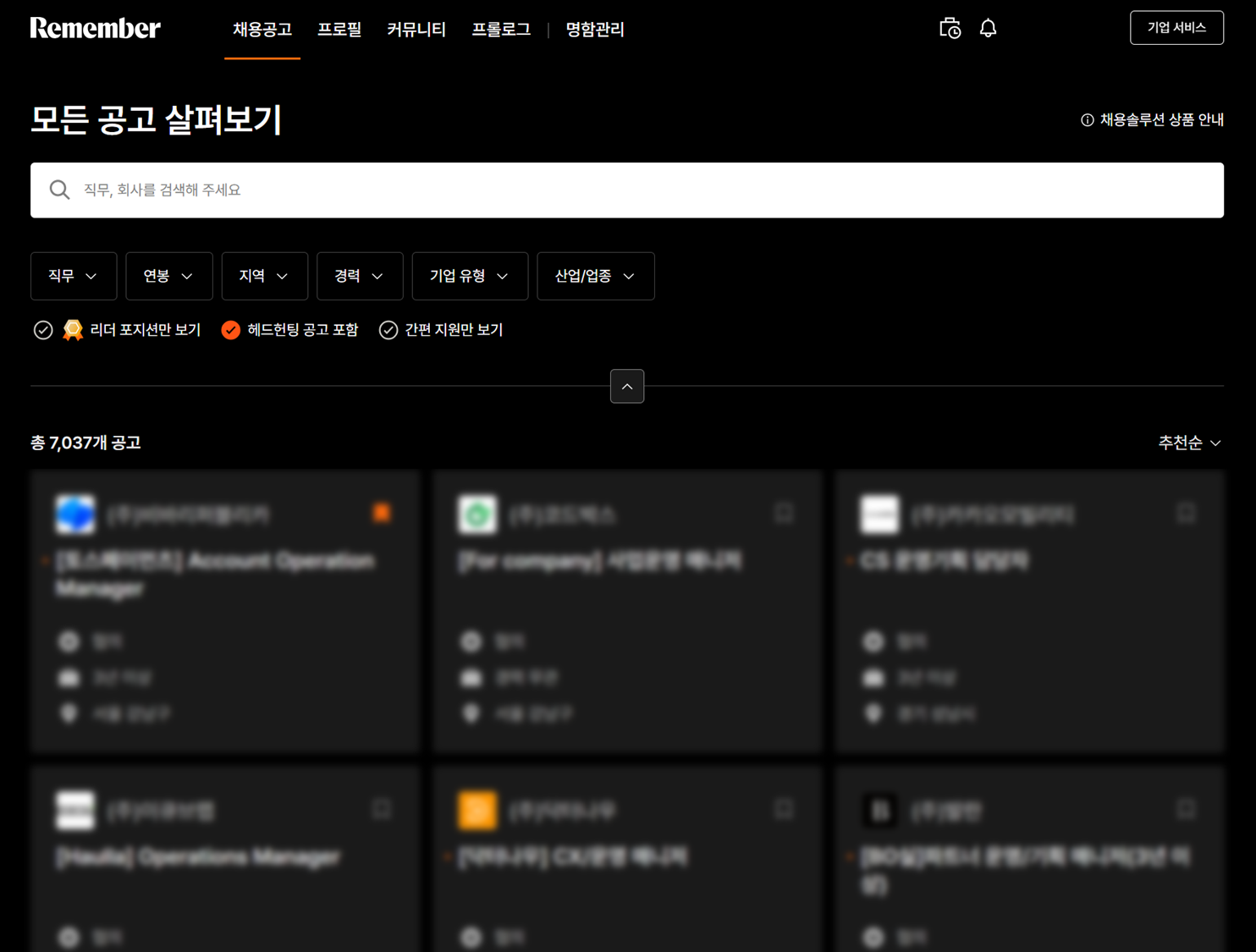The width and height of the screenshot is (1256, 952).
Task: Switch to the 프롤로그 tab
Action: pos(501,30)
